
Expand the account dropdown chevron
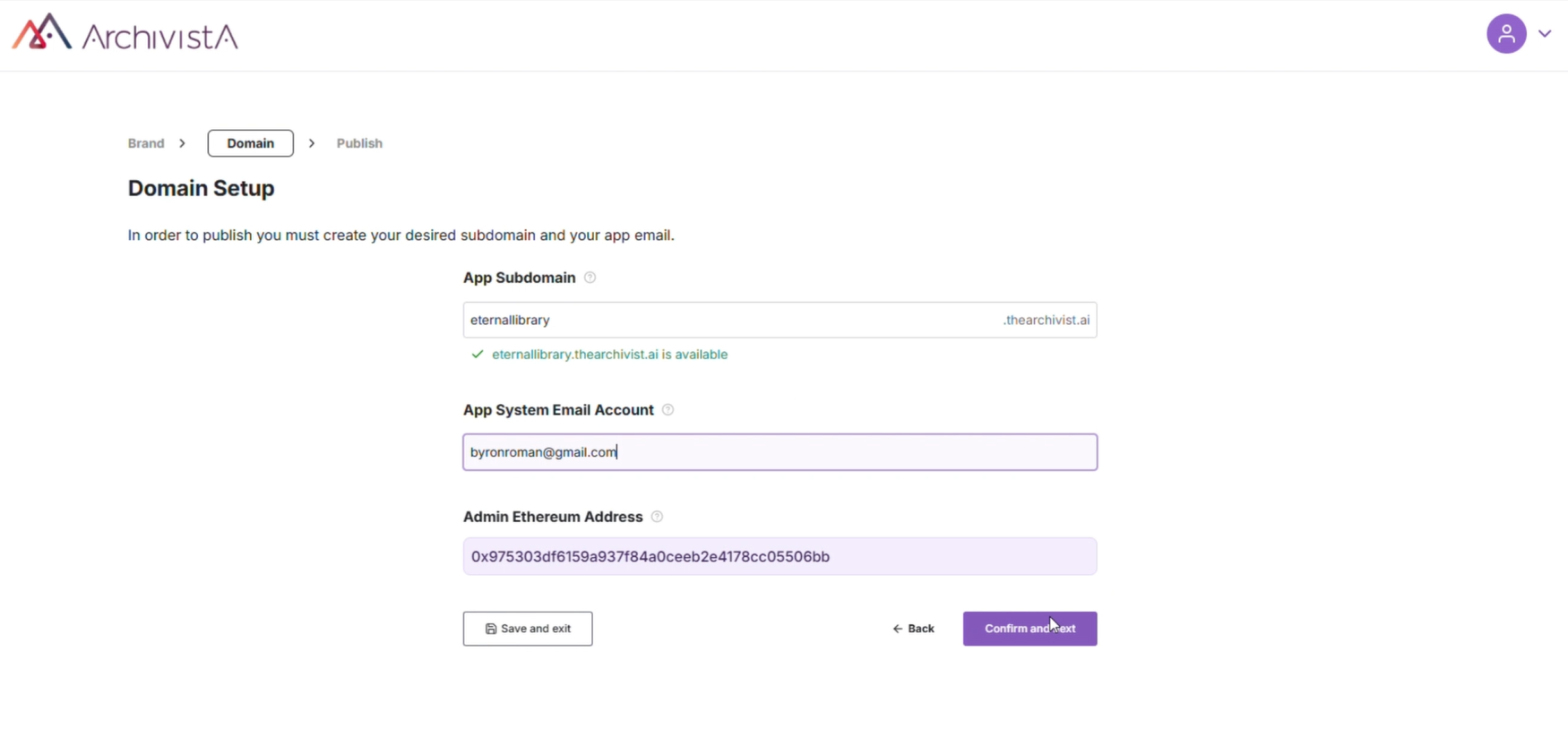point(1545,34)
